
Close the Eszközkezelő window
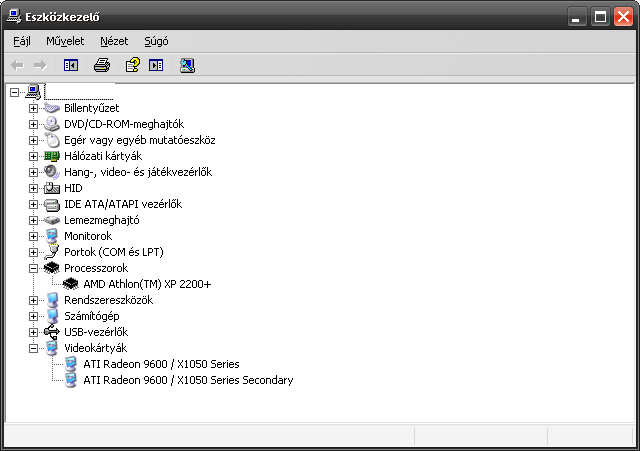click(623, 17)
